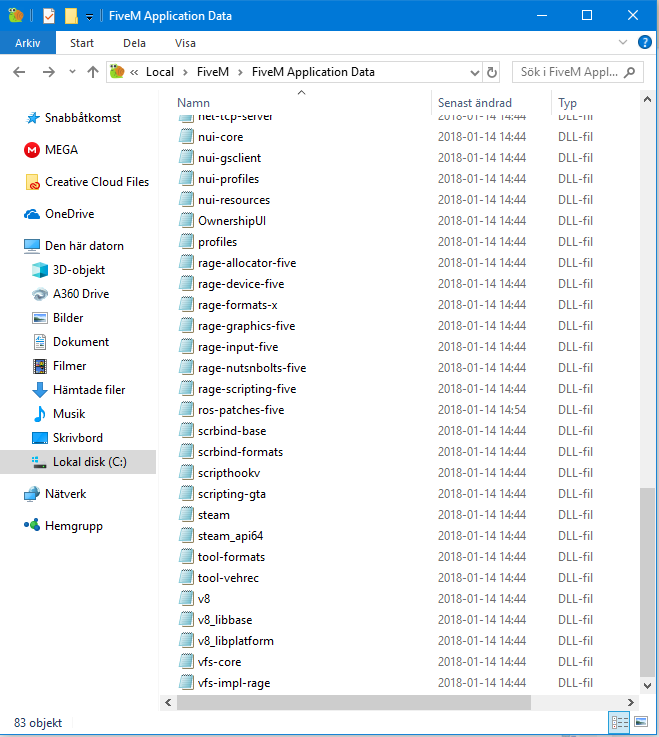Image resolution: width=659 pixels, height=737 pixels.
Task: Open Hämtade filer in sidebar
Action: point(89,389)
